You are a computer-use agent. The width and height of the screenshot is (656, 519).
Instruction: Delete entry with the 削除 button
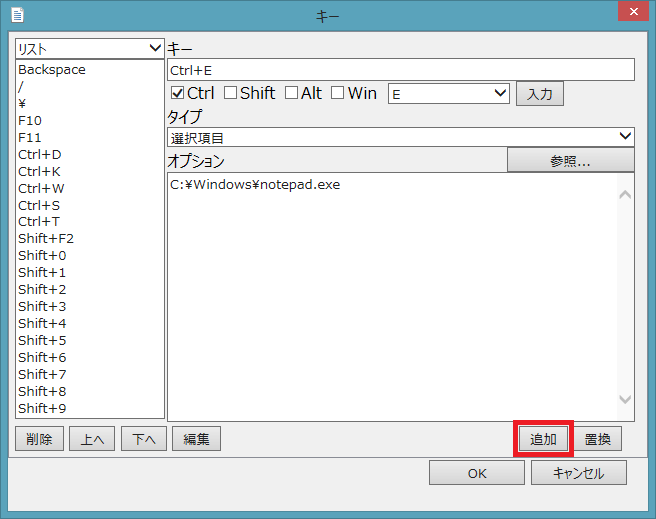click(40, 439)
